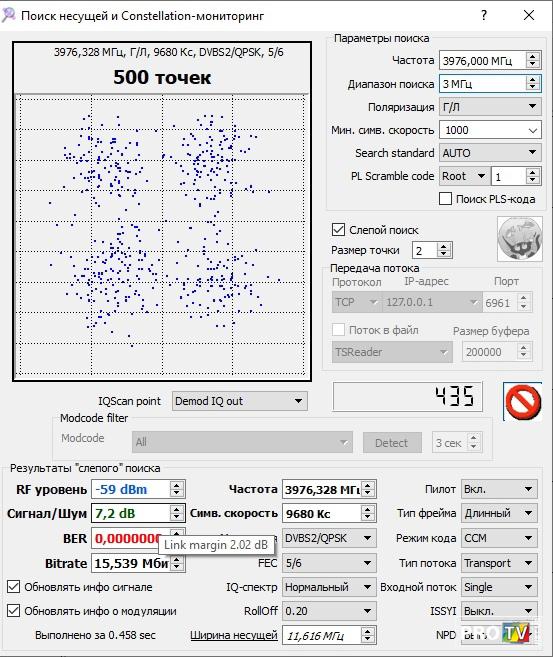Enable the Поток в файл checkbox
553x657 pixels.
[338, 330]
